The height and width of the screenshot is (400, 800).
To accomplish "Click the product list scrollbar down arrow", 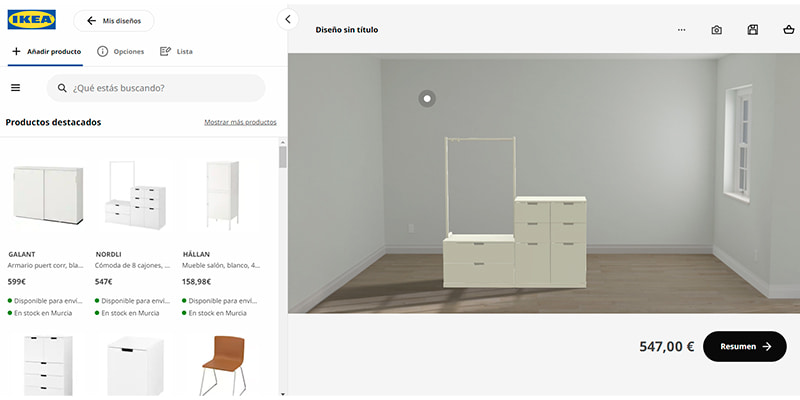I will pos(283,394).
